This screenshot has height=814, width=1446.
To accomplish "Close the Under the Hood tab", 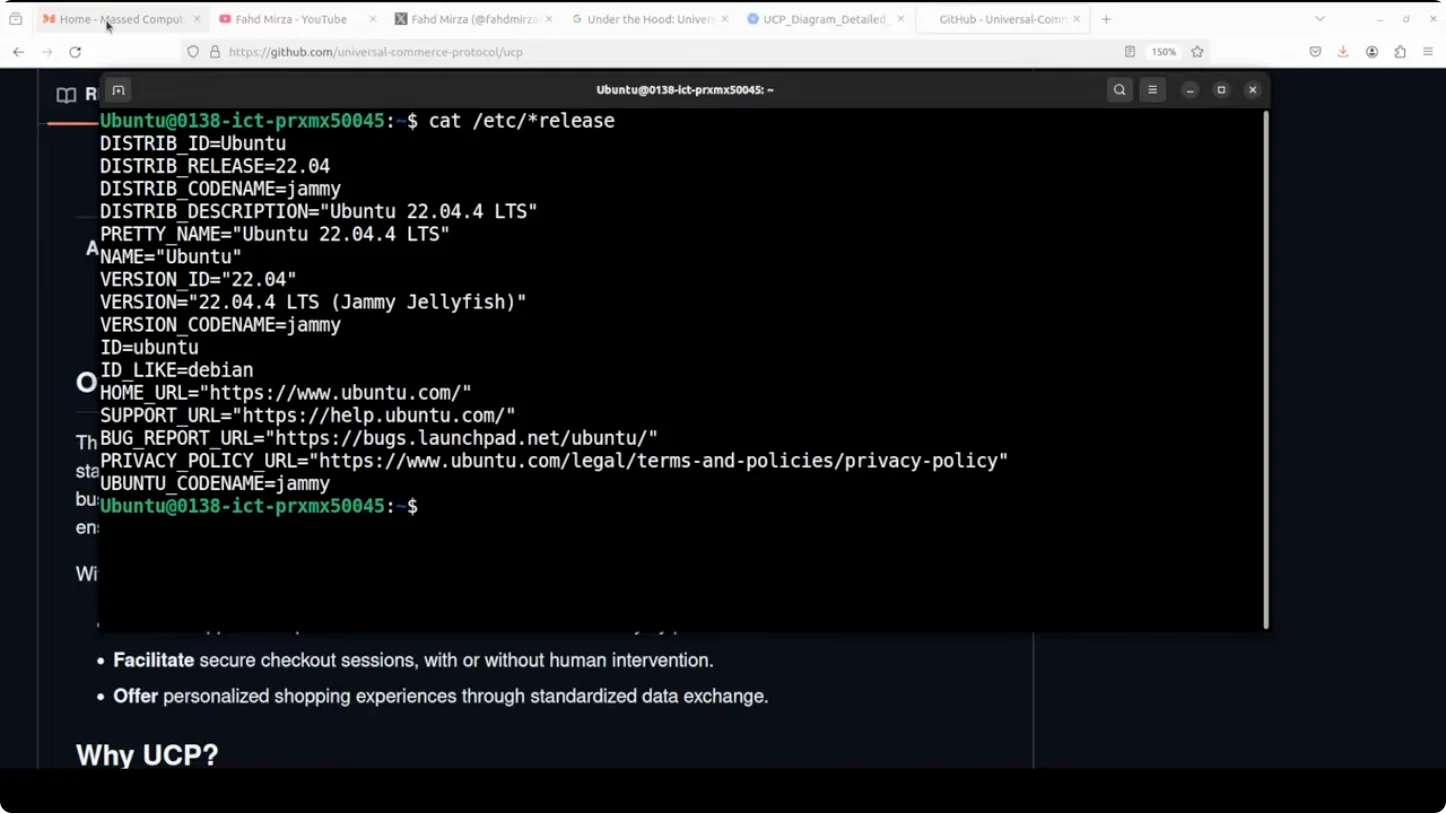I will point(725,19).
